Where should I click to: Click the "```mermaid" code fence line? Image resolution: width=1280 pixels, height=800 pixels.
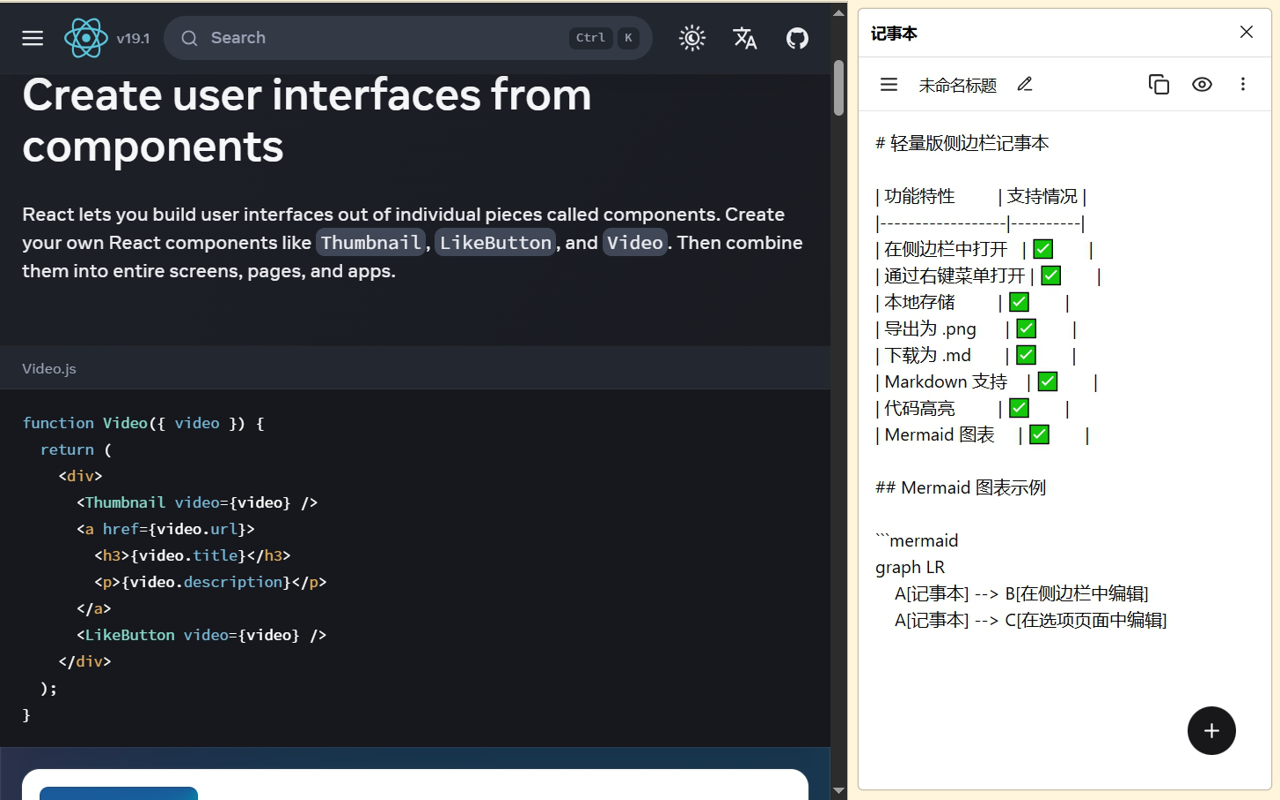[917, 541]
